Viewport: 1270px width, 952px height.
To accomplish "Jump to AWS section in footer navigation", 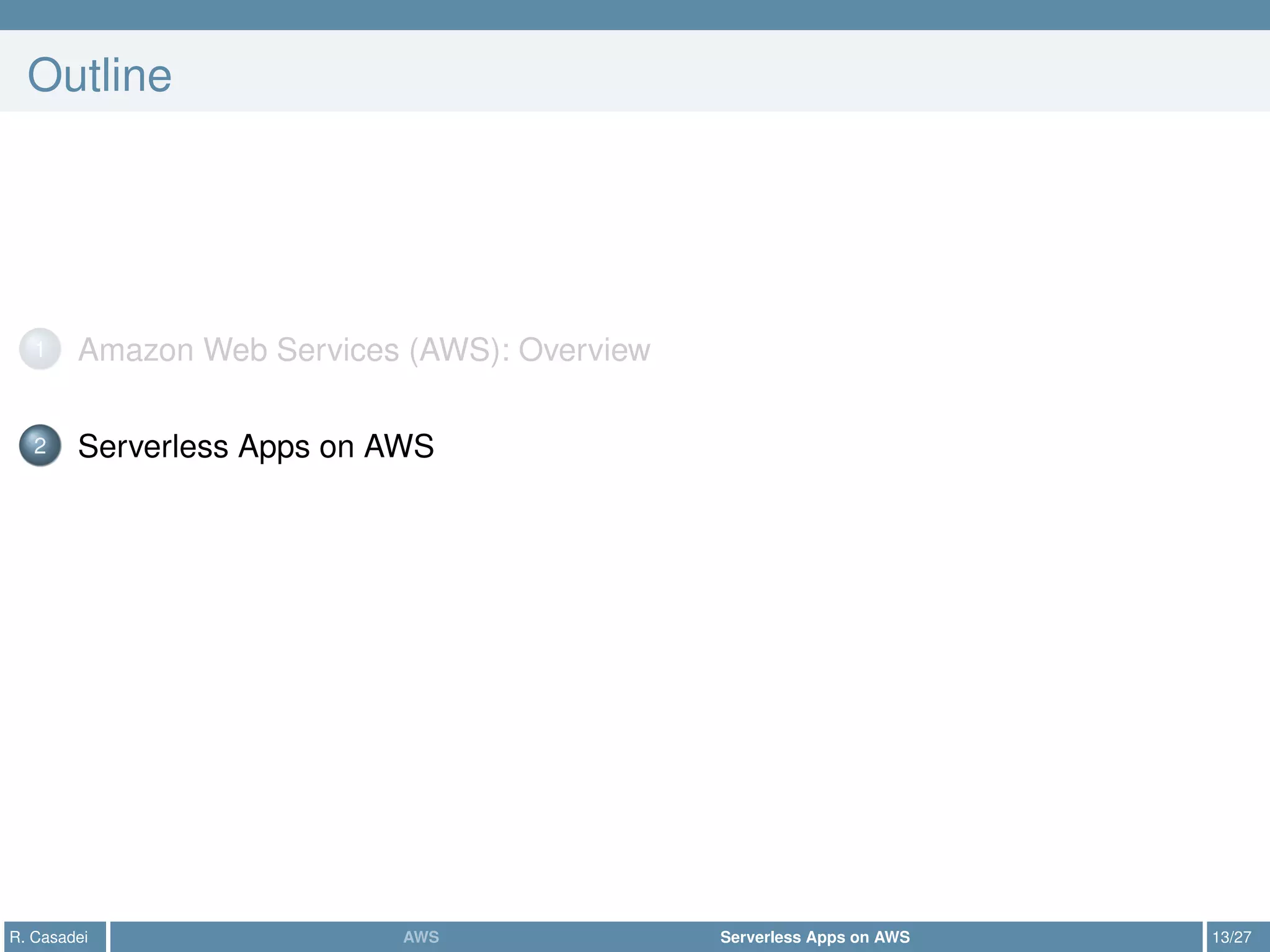I will pyautogui.click(x=421, y=937).
